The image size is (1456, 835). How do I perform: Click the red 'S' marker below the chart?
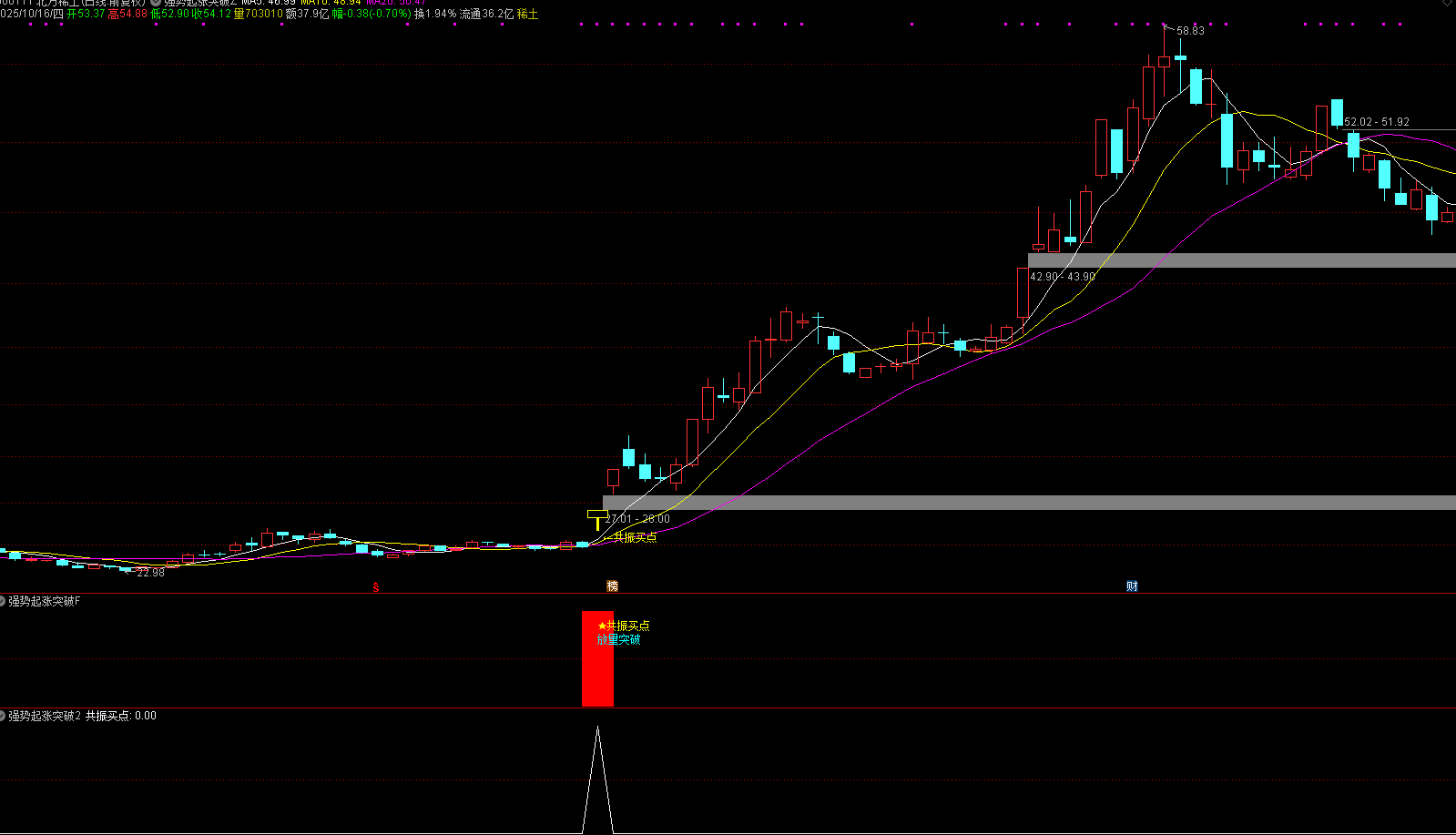click(375, 586)
